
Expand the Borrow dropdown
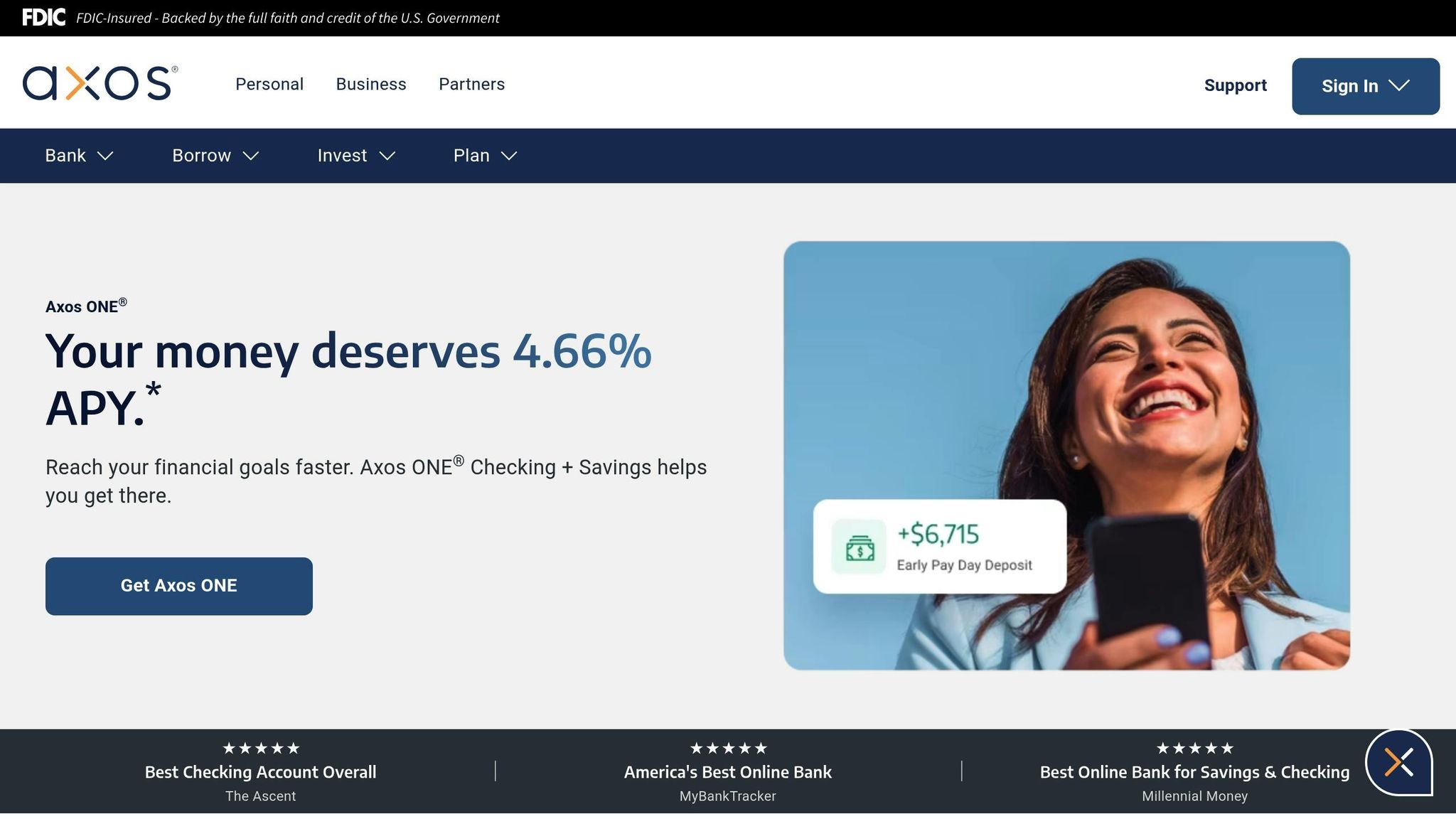[215, 156]
